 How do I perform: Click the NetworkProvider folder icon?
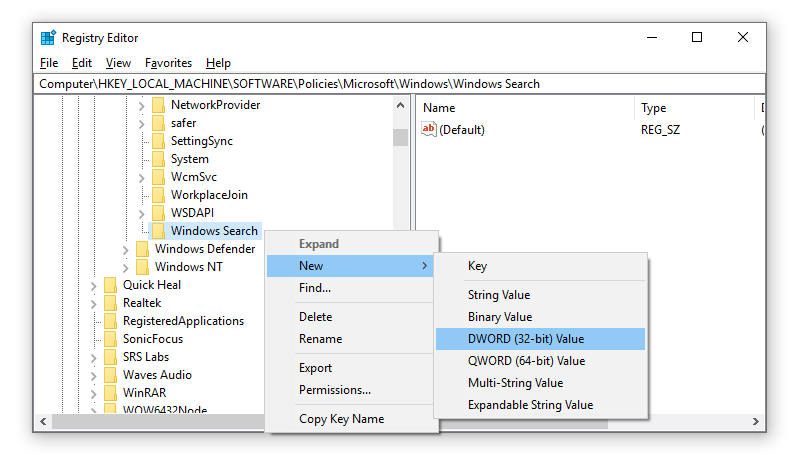click(159, 105)
